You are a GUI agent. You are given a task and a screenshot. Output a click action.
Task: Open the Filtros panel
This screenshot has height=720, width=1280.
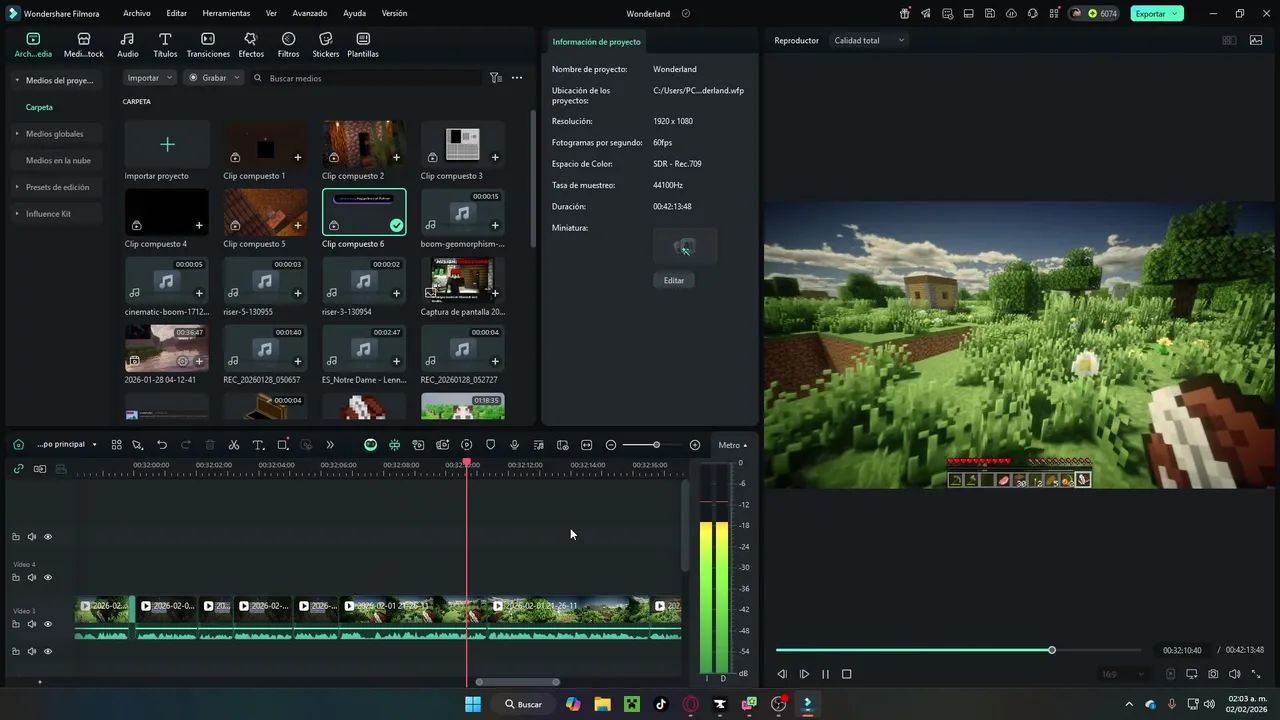pyautogui.click(x=288, y=45)
